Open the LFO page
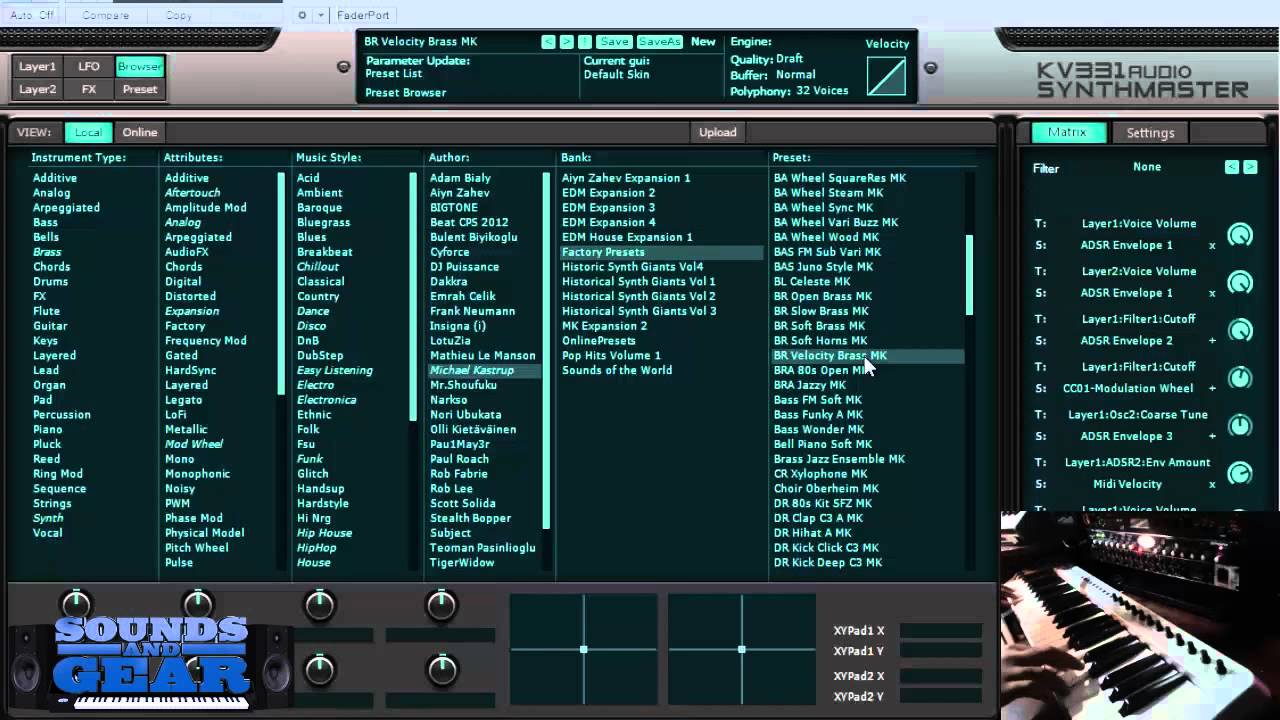This screenshot has width=1280, height=720. pos(89,67)
